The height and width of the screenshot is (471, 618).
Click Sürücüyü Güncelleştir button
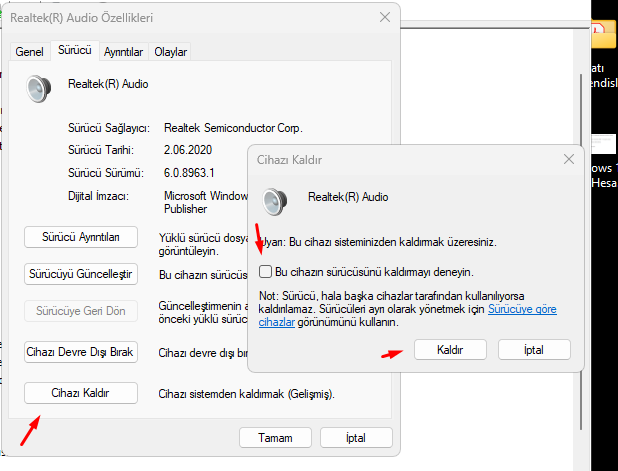point(81,274)
